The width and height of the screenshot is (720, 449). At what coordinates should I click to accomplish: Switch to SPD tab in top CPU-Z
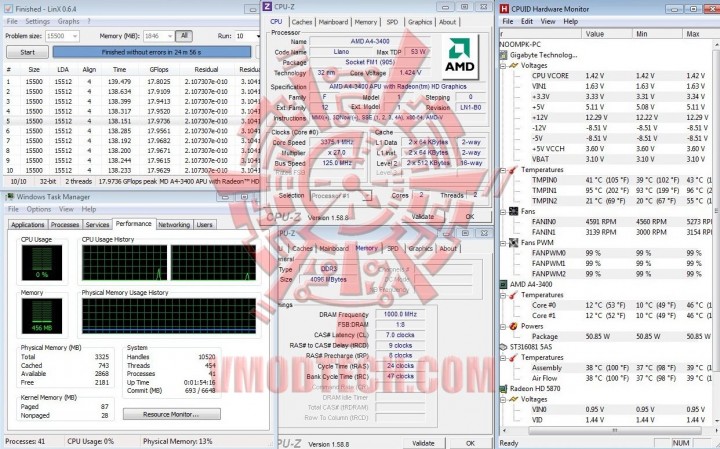pyautogui.click(x=392, y=22)
